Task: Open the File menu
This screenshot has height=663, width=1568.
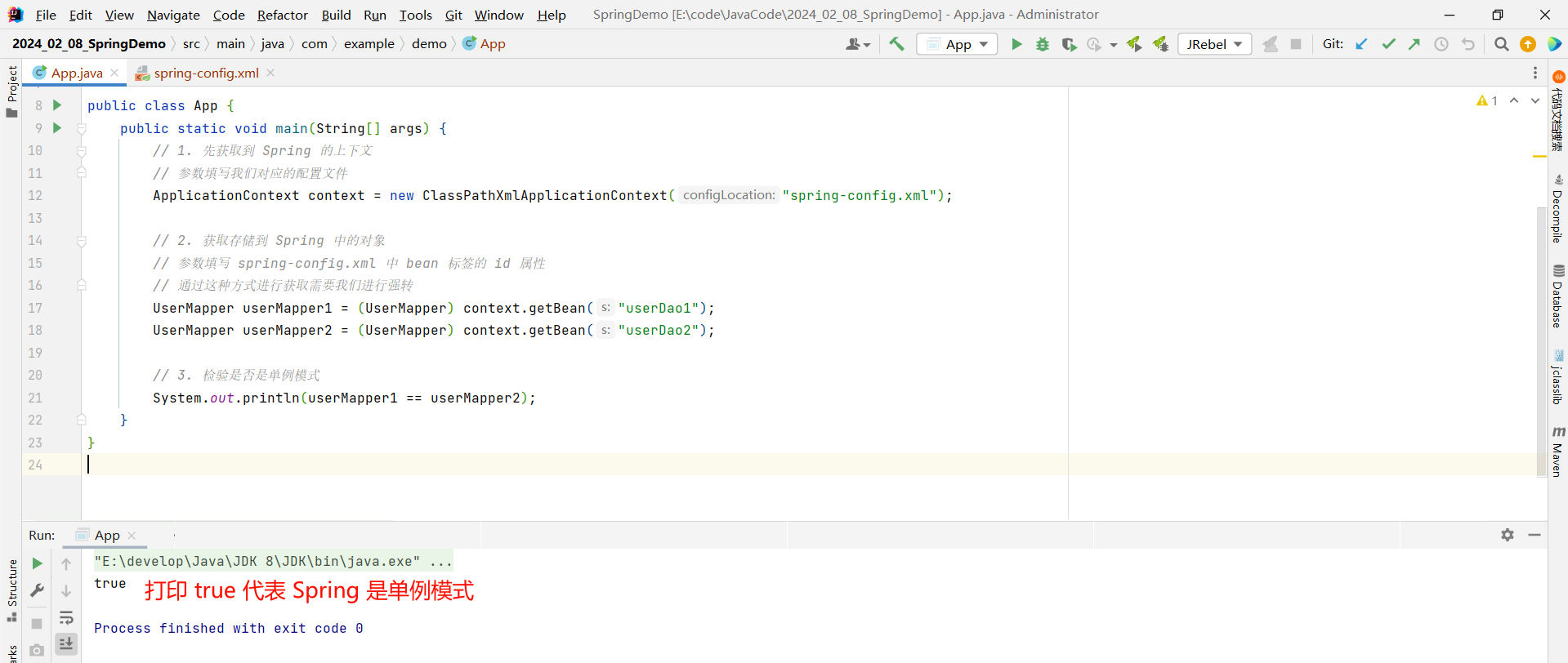Action: point(46,15)
